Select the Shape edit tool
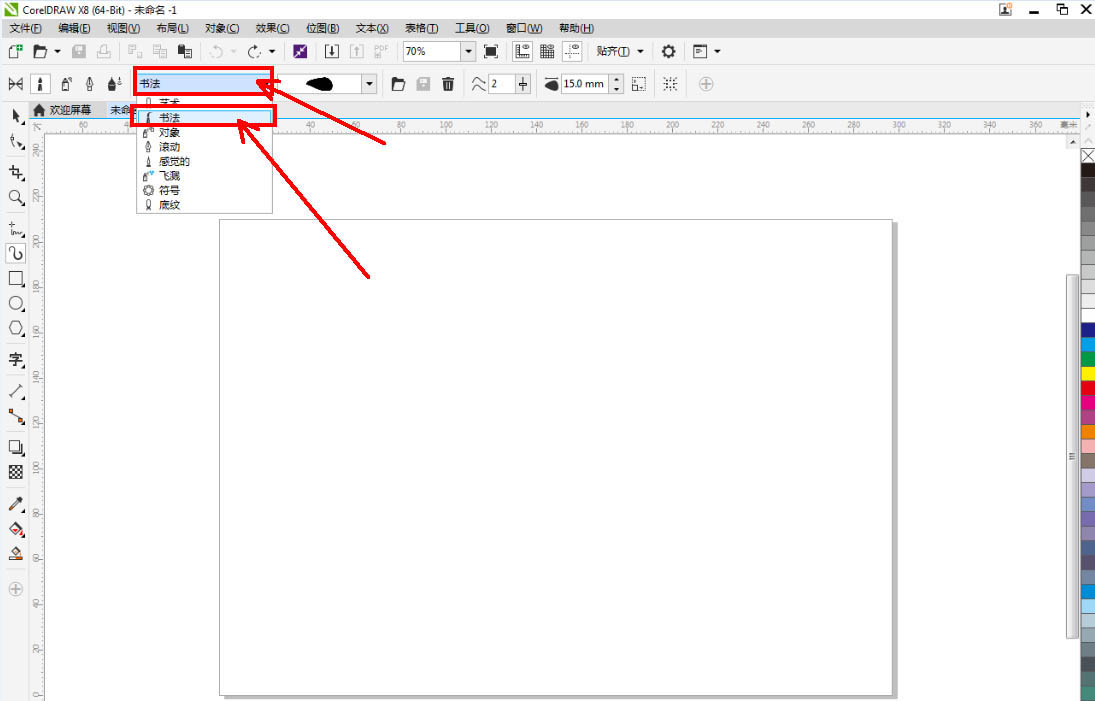This screenshot has height=701, width=1095. click(16, 142)
